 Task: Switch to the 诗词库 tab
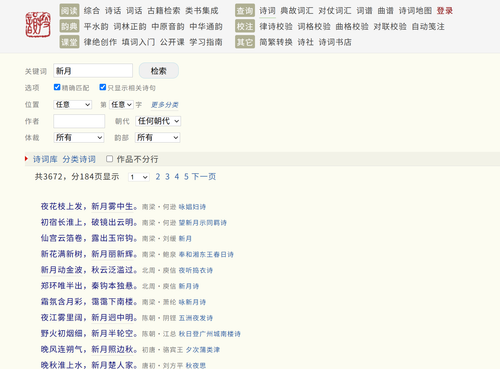pos(45,159)
